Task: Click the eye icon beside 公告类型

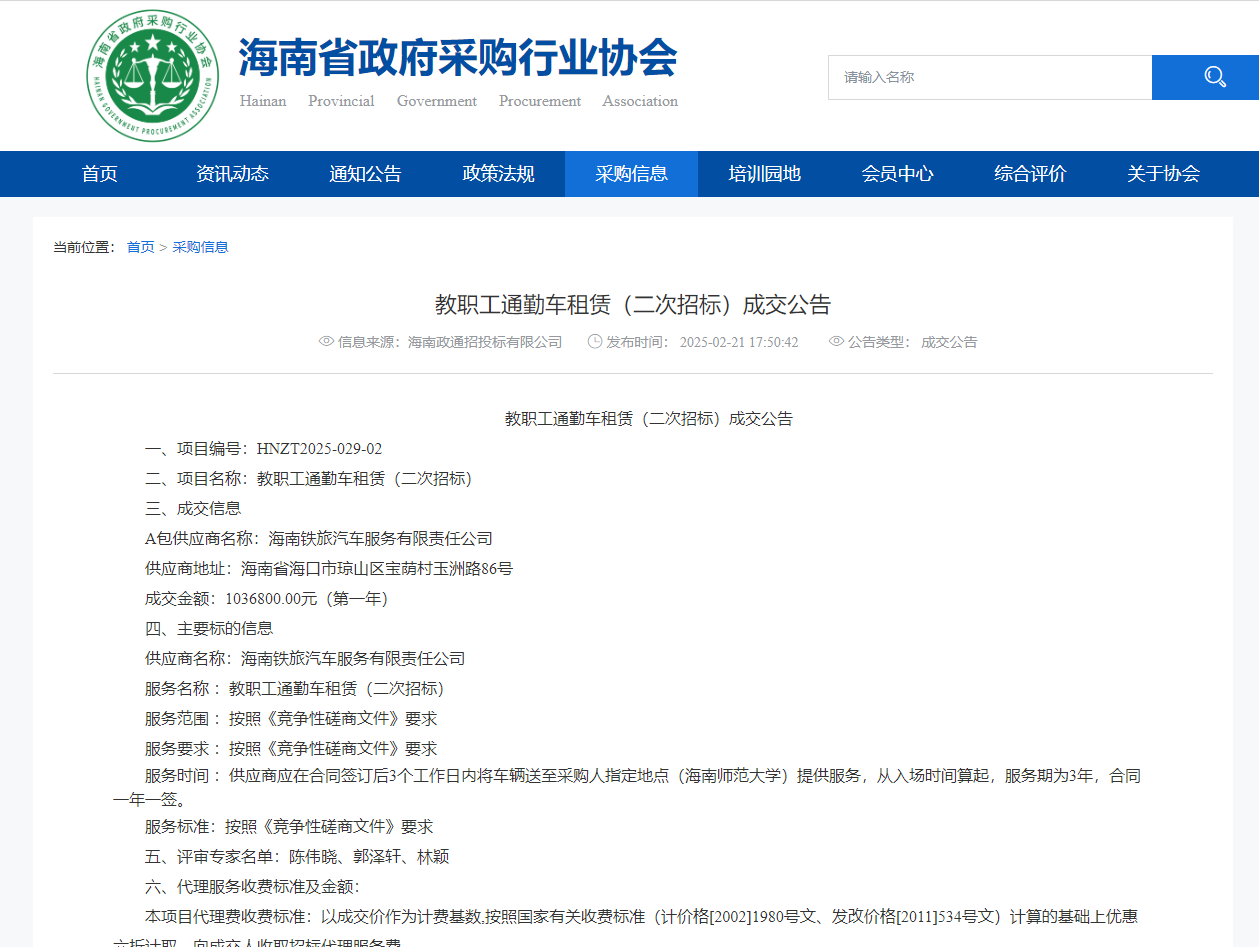Action: pyautogui.click(x=836, y=342)
